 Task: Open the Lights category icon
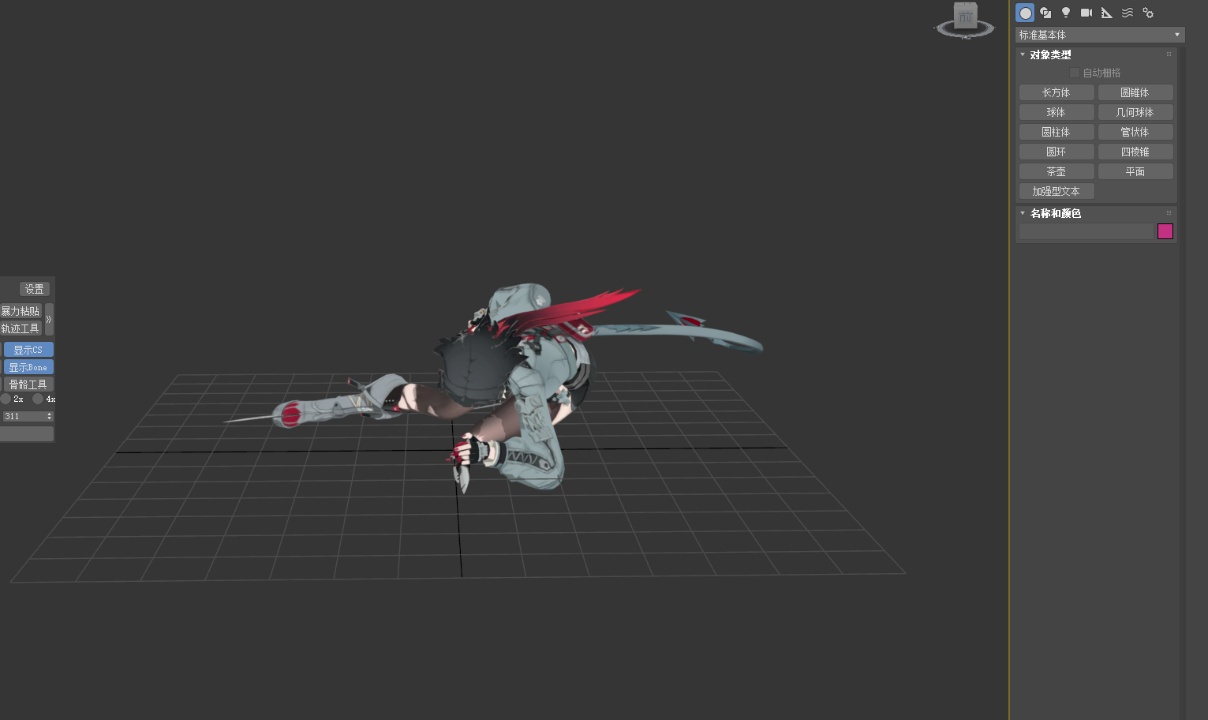pos(1066,13)
